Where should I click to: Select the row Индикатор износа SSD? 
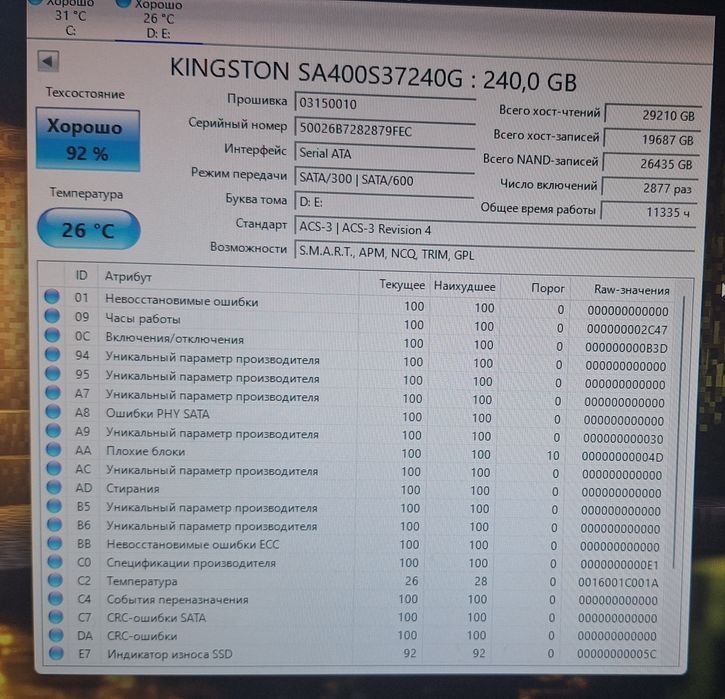(353, 653)
